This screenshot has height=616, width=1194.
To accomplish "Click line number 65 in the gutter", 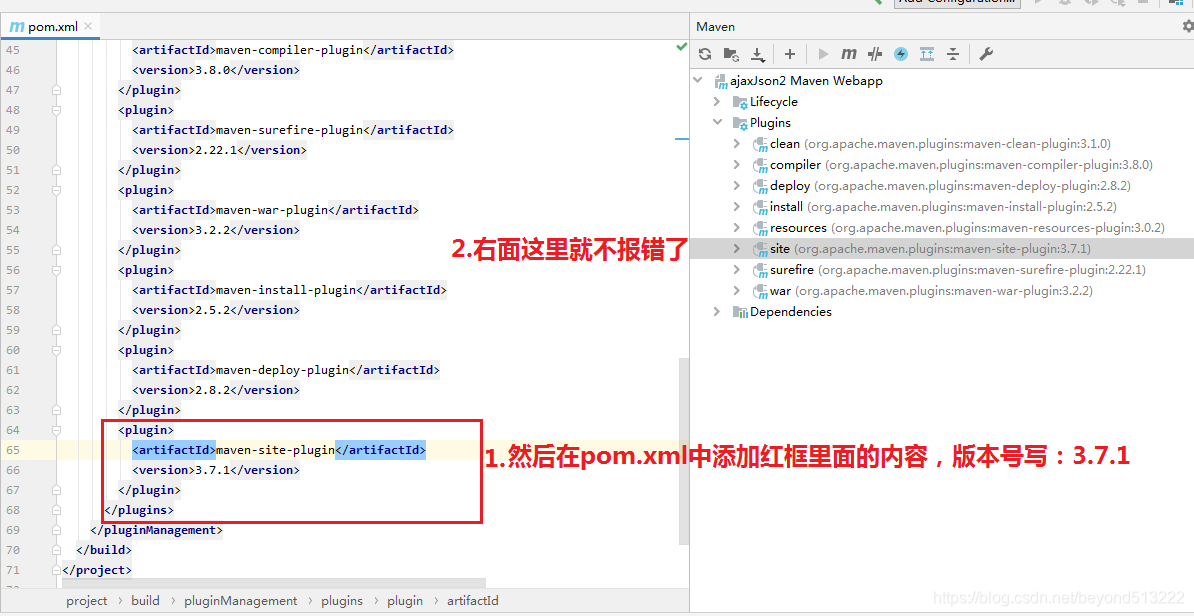I will coord(12,449).
